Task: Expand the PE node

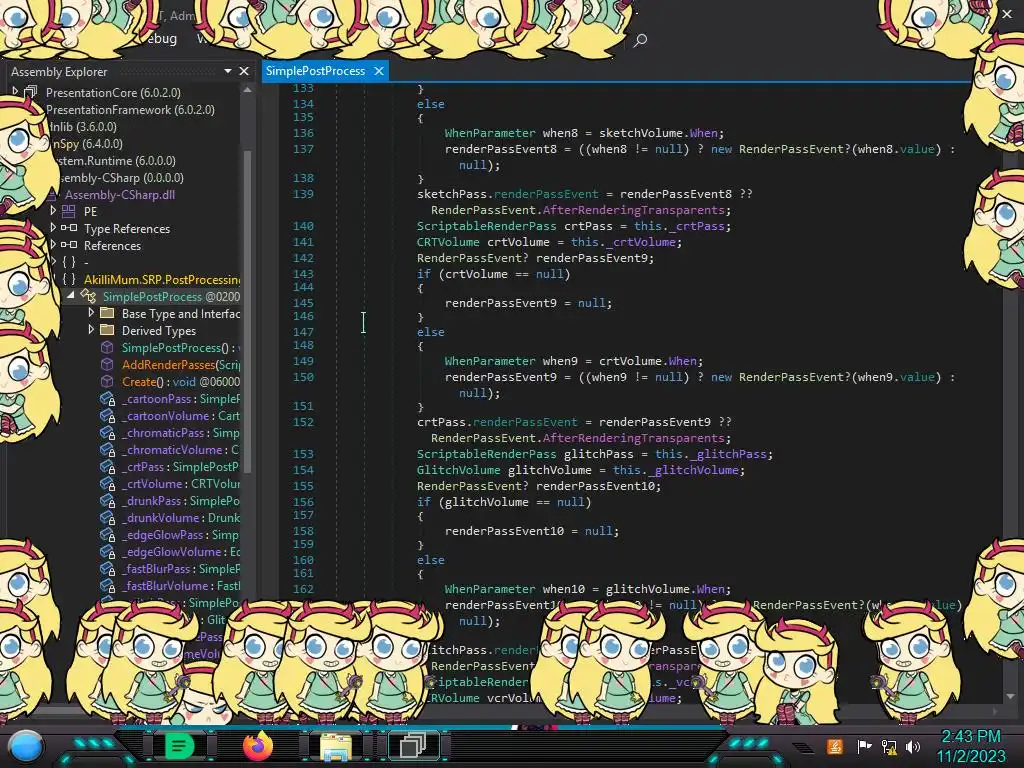Action: tap(53, 210)
